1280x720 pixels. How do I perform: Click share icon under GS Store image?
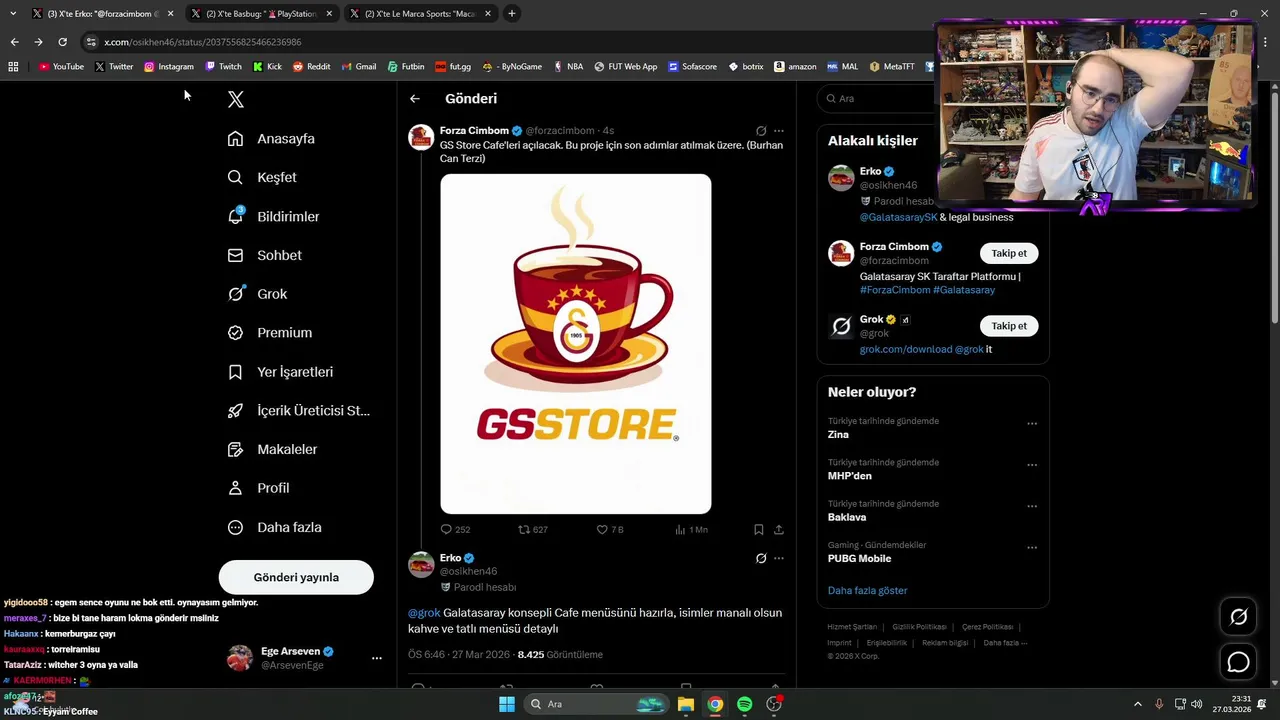point(779,529)
